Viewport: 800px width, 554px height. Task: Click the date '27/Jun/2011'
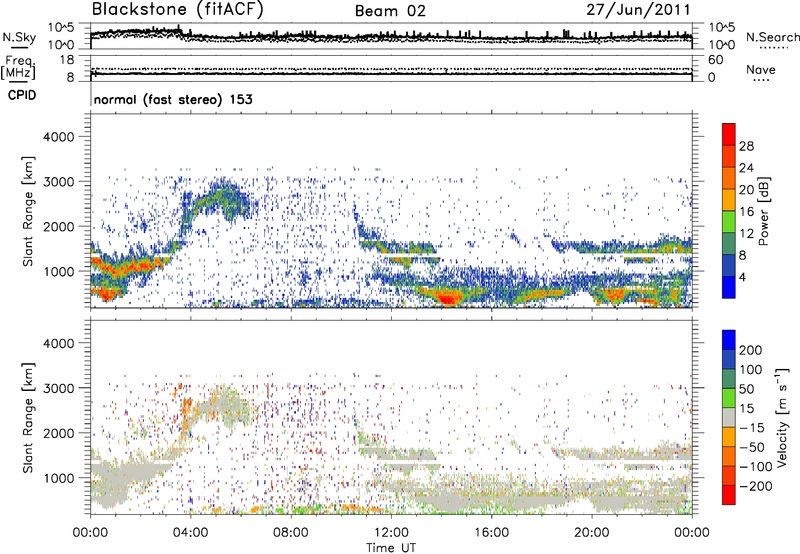point(638,10)
